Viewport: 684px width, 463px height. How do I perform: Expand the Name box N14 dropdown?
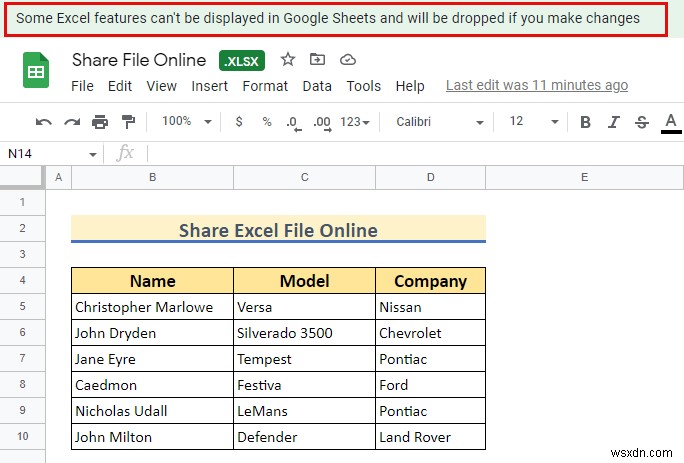click(x=92, y=154)
